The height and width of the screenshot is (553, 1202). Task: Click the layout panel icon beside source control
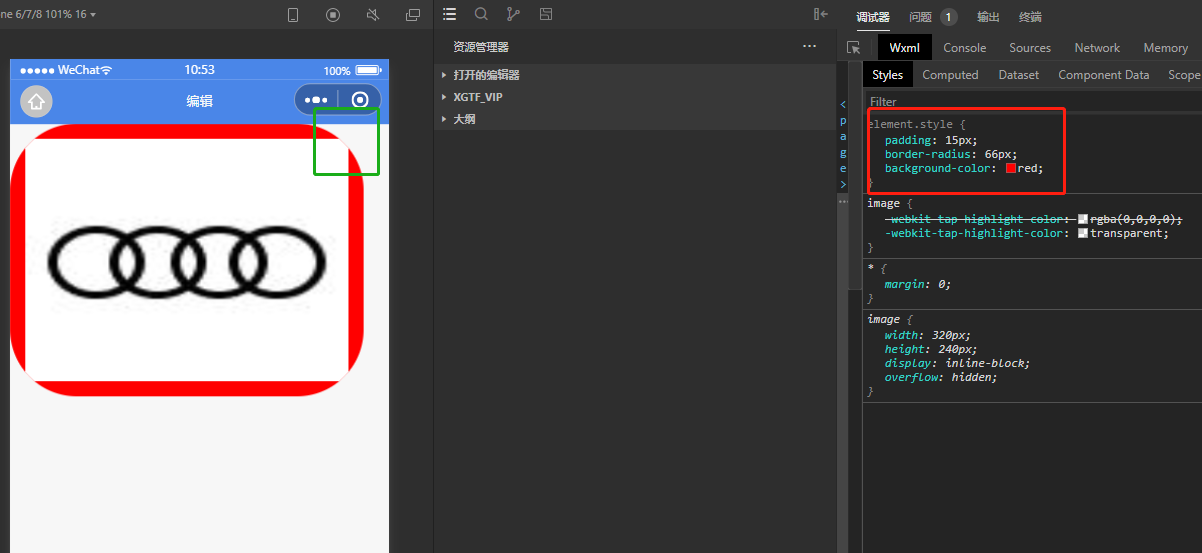pyautogui.click(x=545, y=14)
